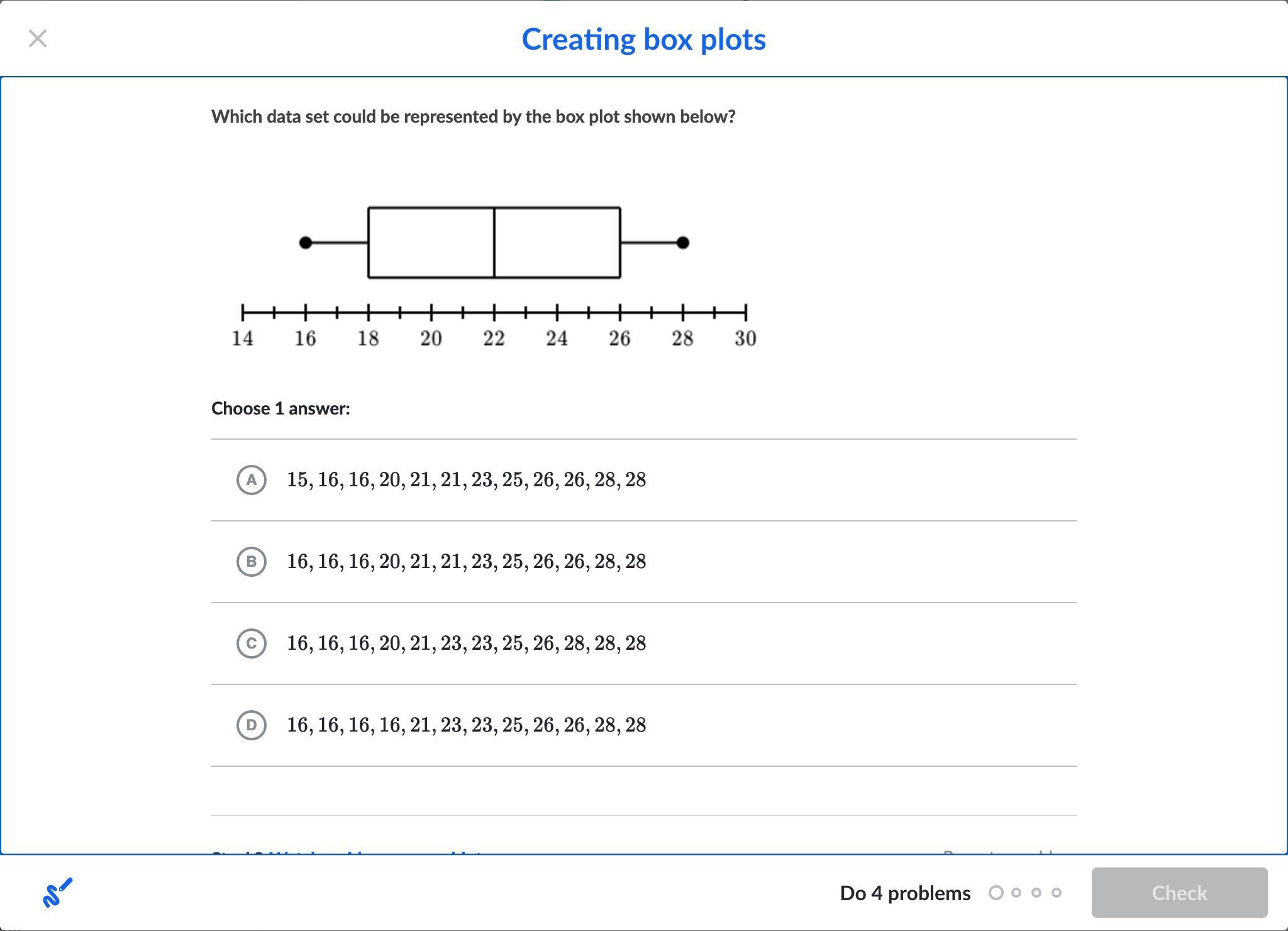Click the Check button
Viewport: 1288px width, 931px height.
1179,893
